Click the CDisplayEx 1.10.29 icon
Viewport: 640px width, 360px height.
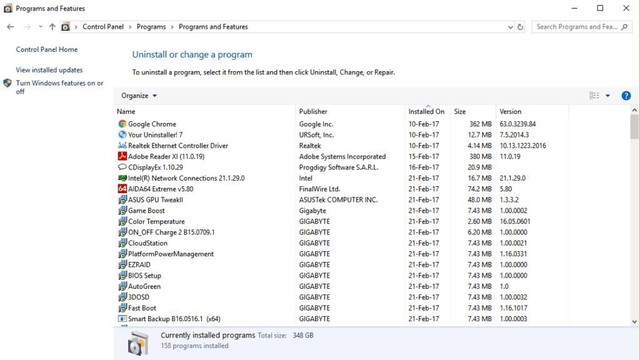122,167
